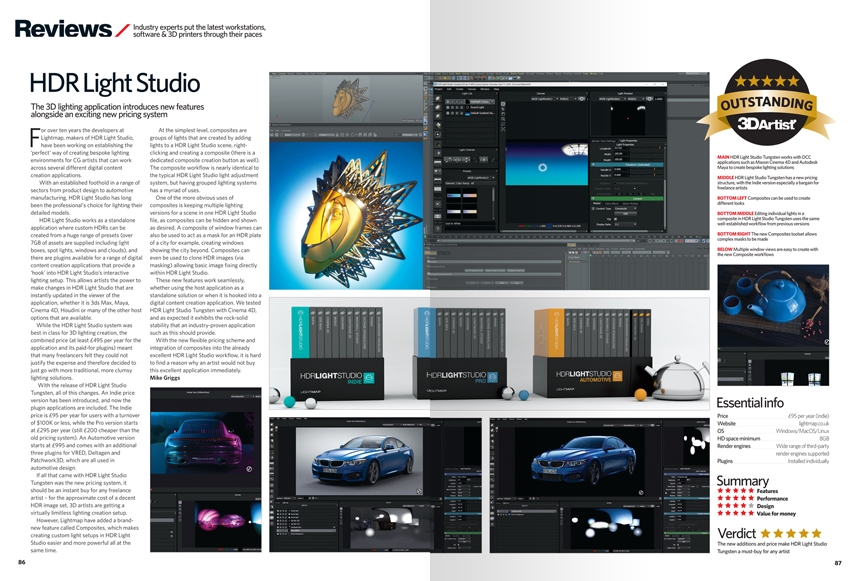Toggle the Flip checkbox in Content
The width and height of the screenshot is (860, 581).
(x=615, y=219)
